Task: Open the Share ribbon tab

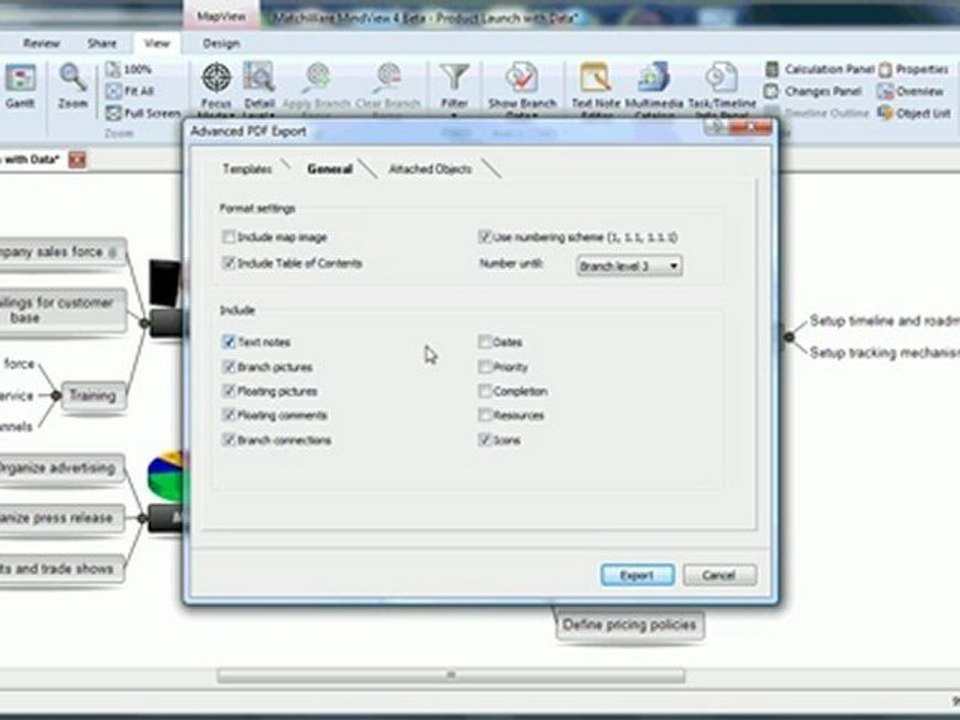Action: [102, 43]
